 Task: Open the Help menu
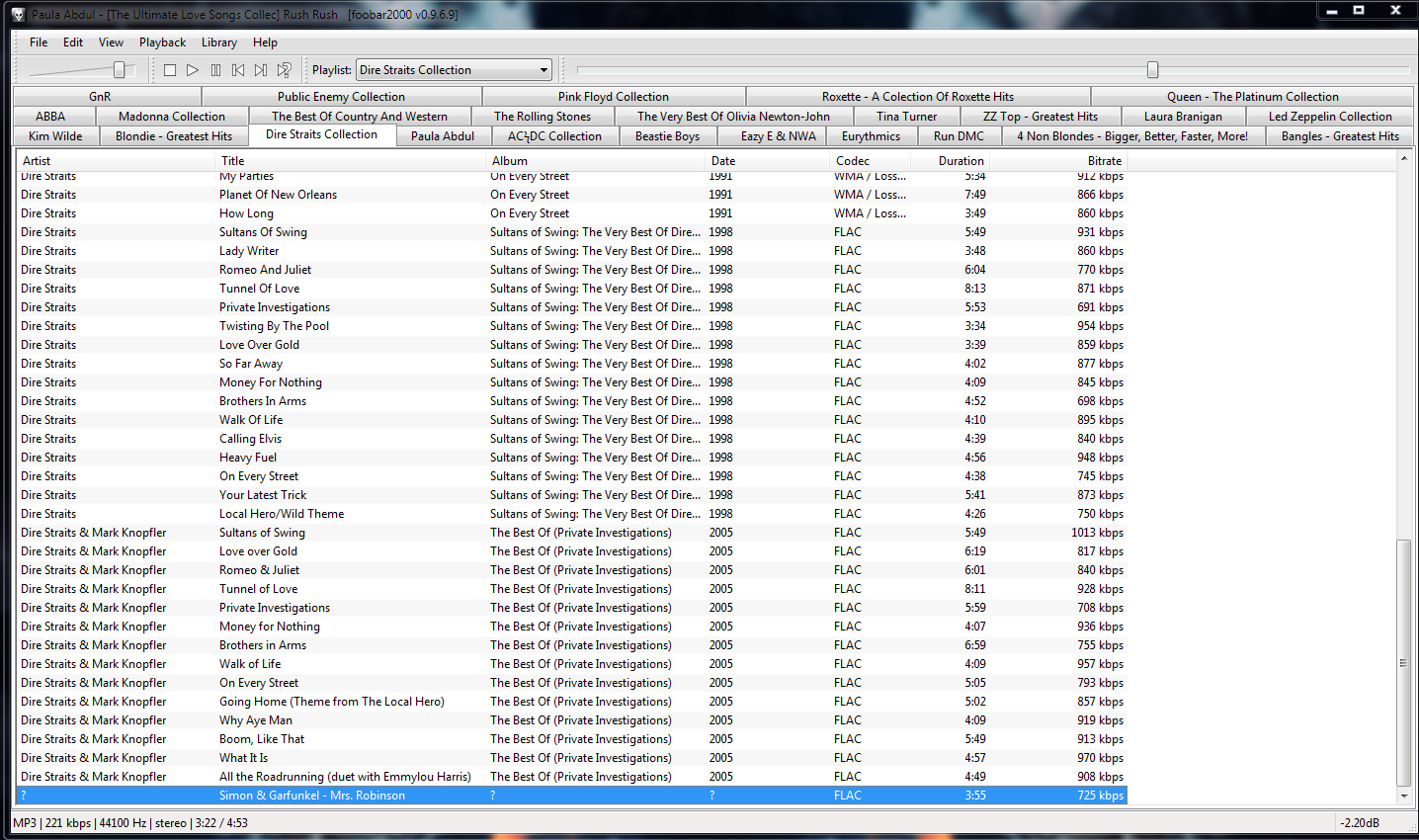coord(265,42)
